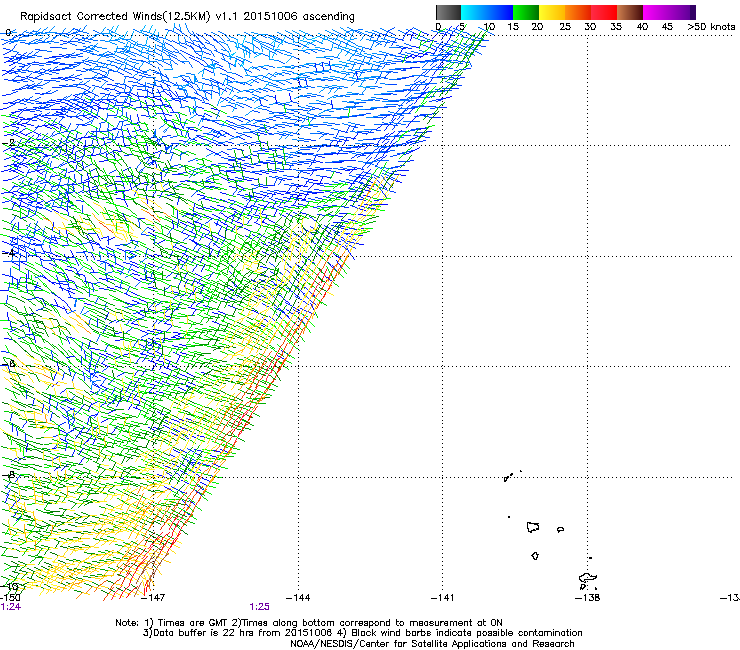
Task: Click the orange 25-30 knots legend segment
Action: (x=578, y=12)
